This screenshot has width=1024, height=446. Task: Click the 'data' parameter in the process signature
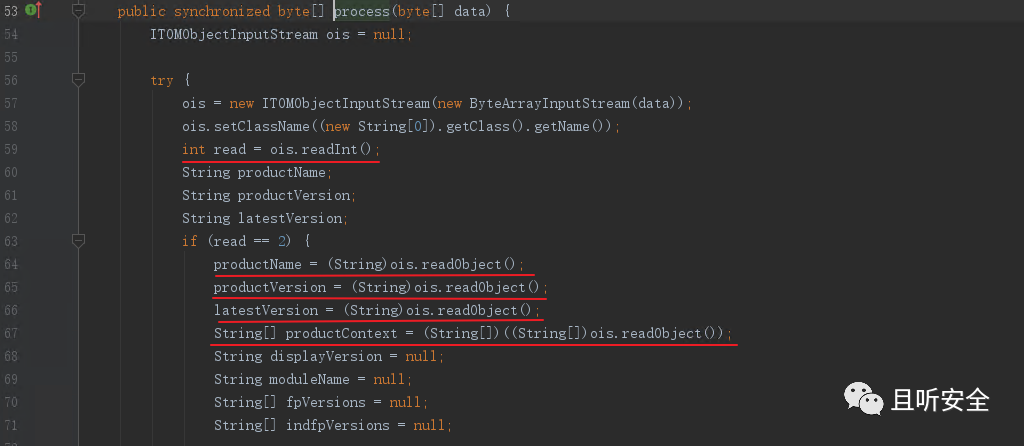coord(470,11)
